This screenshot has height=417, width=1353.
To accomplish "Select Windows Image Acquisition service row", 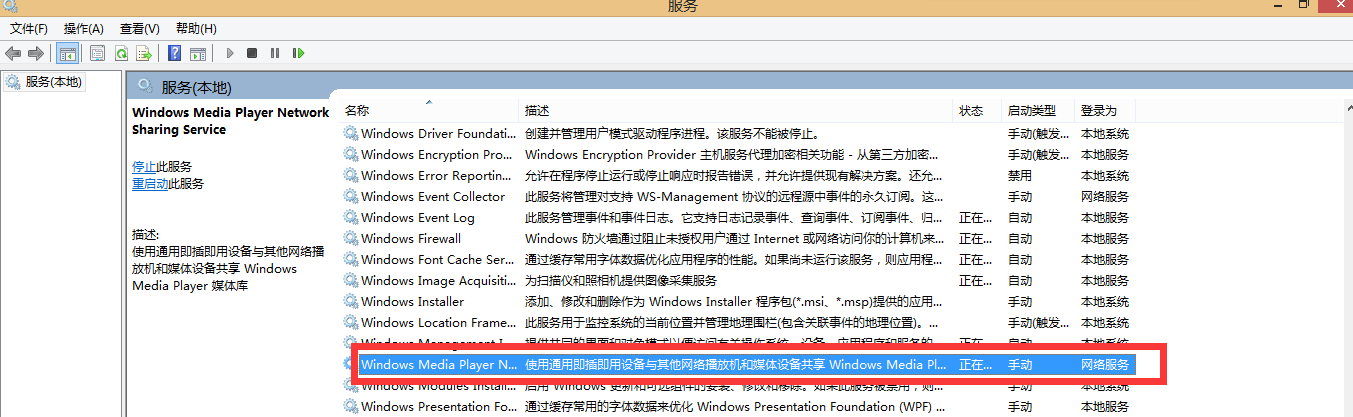I will pyautogui.click(x=738, y=280).
